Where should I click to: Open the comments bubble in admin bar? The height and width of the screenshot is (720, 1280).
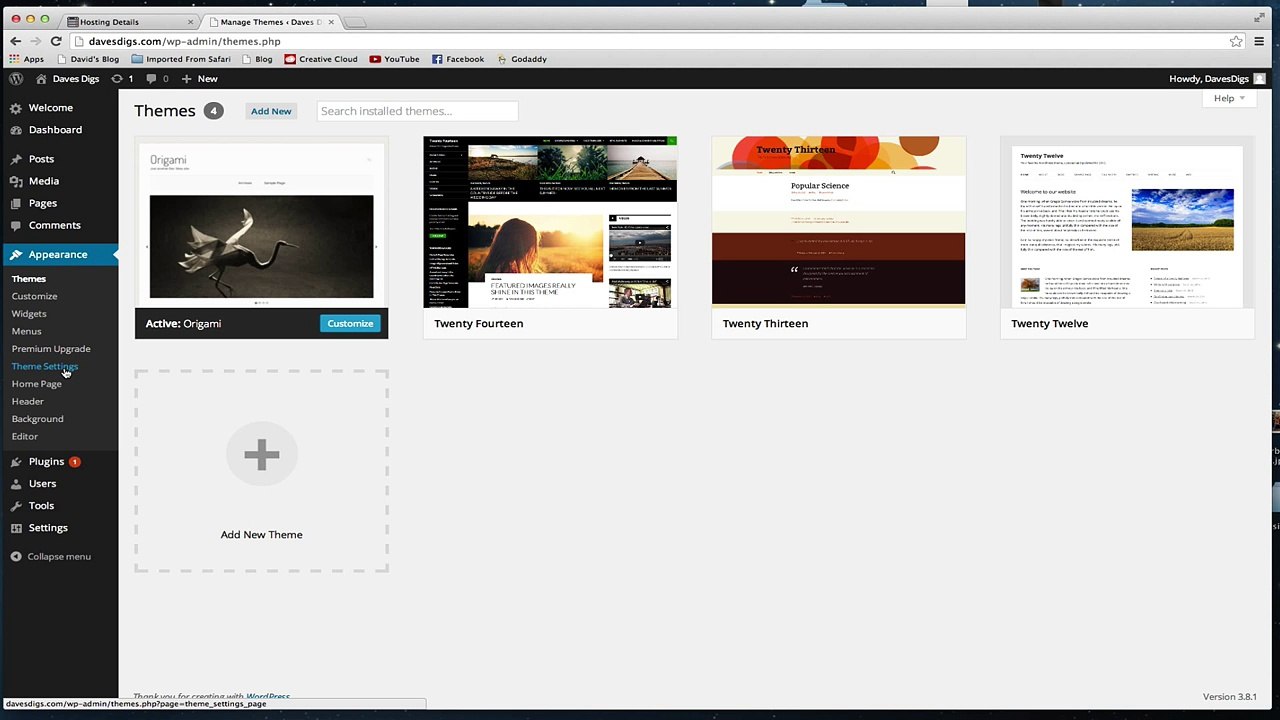point(157,78)
